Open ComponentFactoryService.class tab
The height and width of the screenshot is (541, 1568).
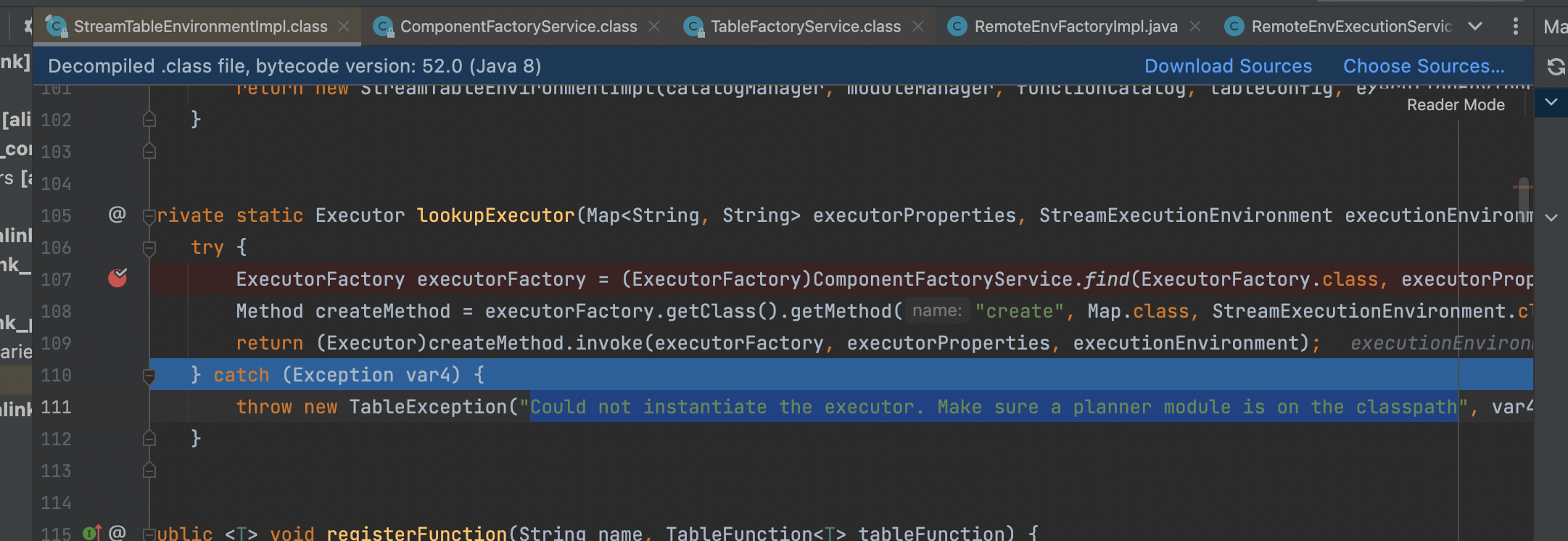click(x=518, y=27)
